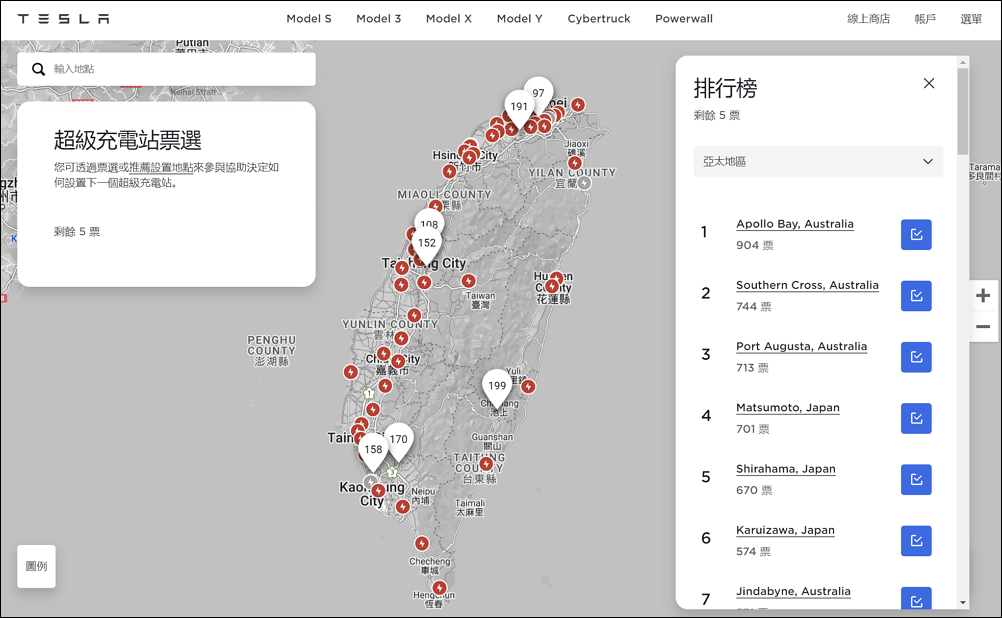Expand the 亞太地區 region dropdown
The image size is (1002, 618).
[x=818, y=162]
